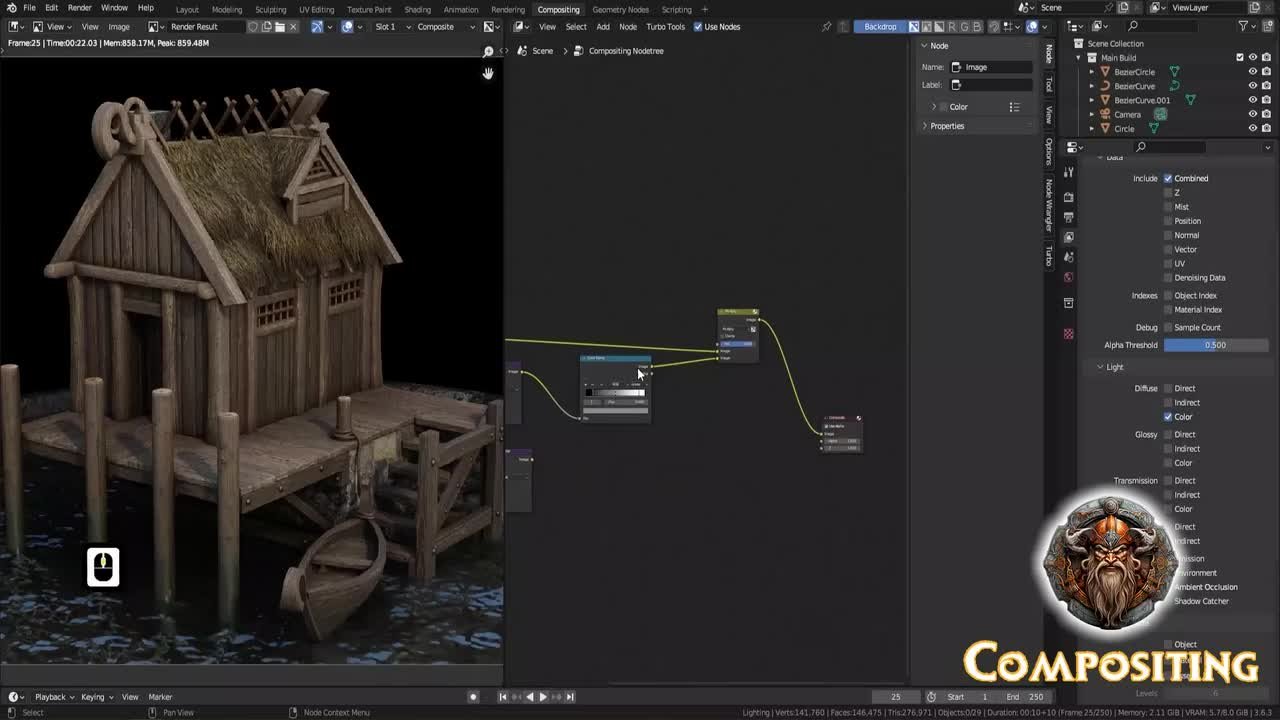Open the Turbo Tools menu
1280x720 pixels.
665,27
